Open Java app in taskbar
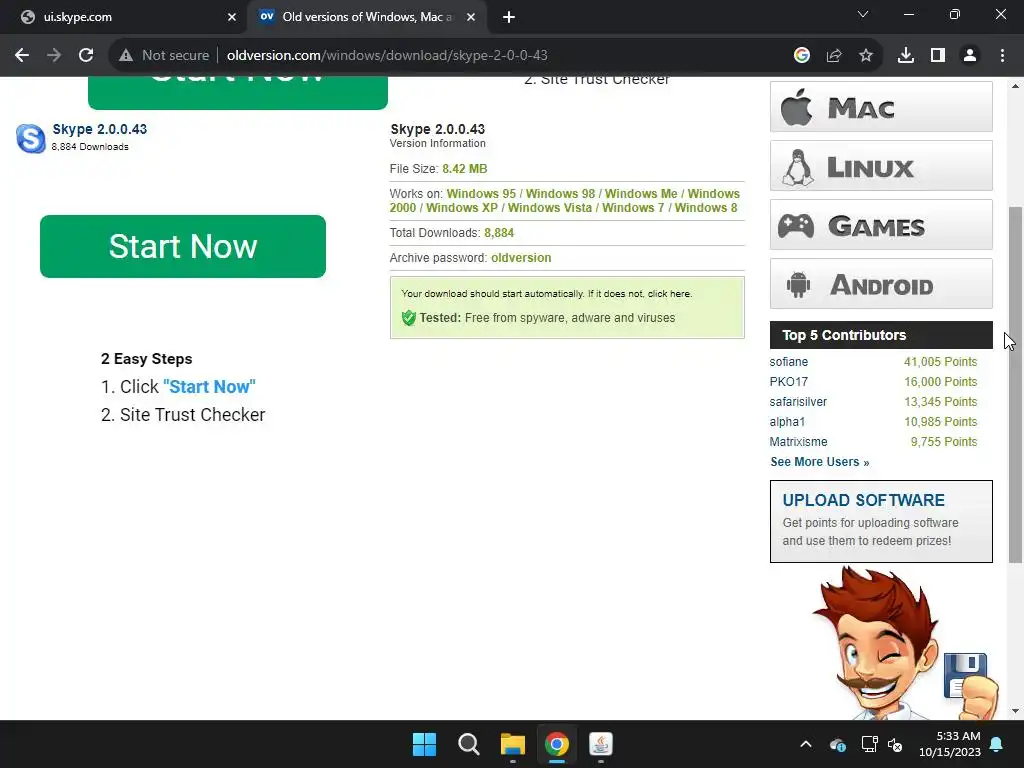 click(x=600, y=744)
